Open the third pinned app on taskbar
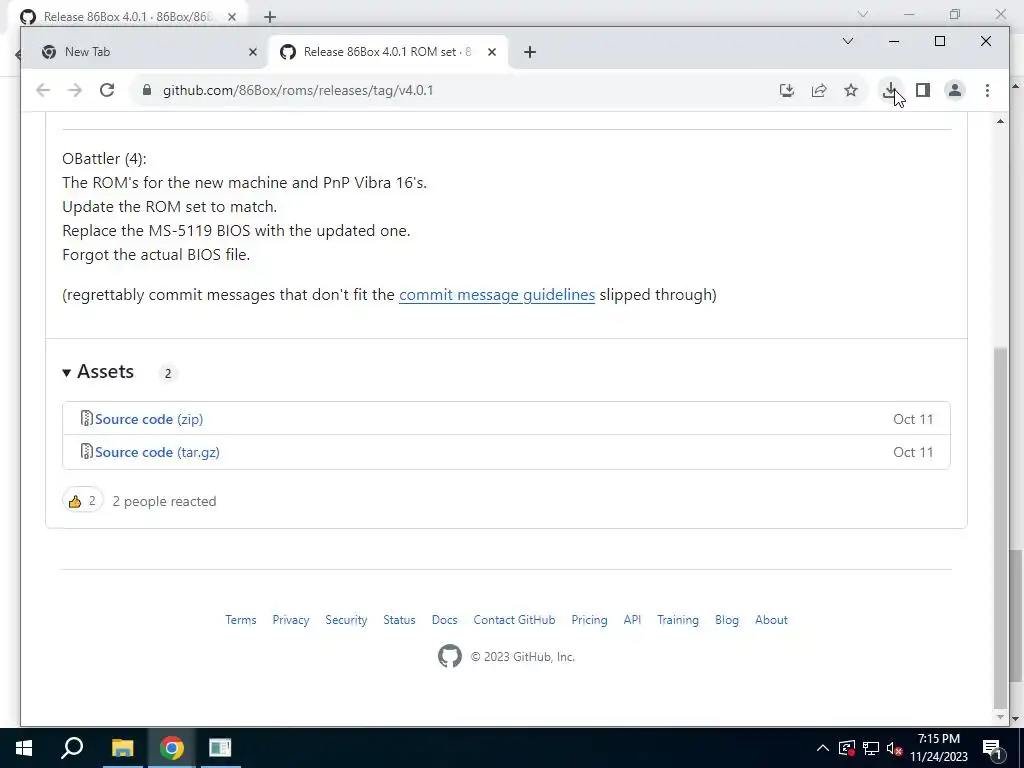1024x768 pixels. click(220, 748)
